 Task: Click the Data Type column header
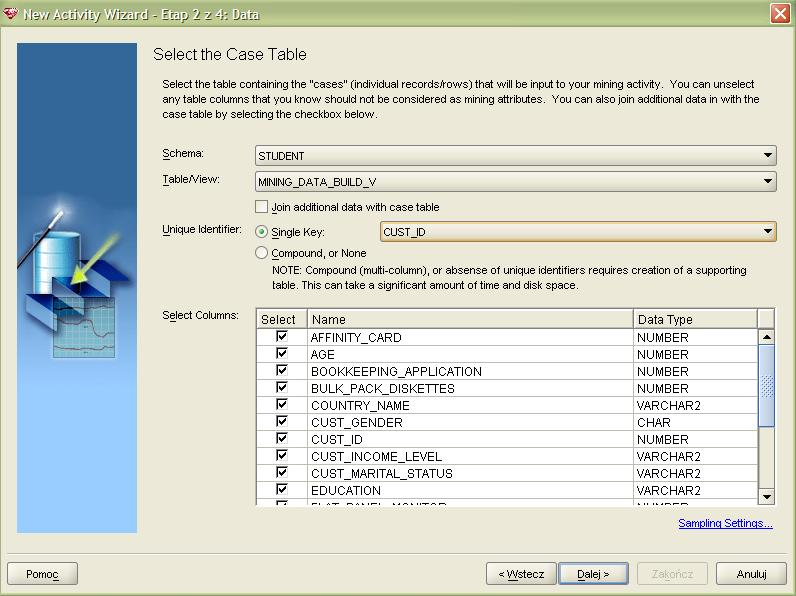[x=695, y=319]
